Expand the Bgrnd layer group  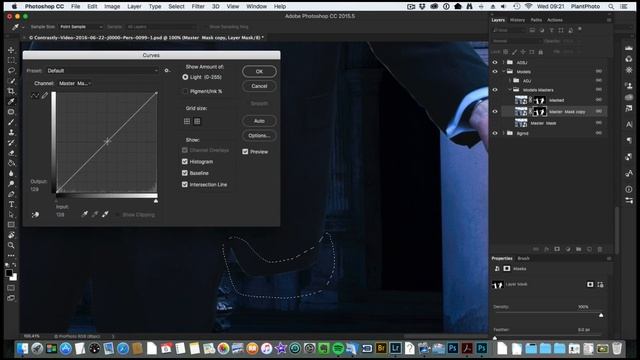tap(504, 133)
